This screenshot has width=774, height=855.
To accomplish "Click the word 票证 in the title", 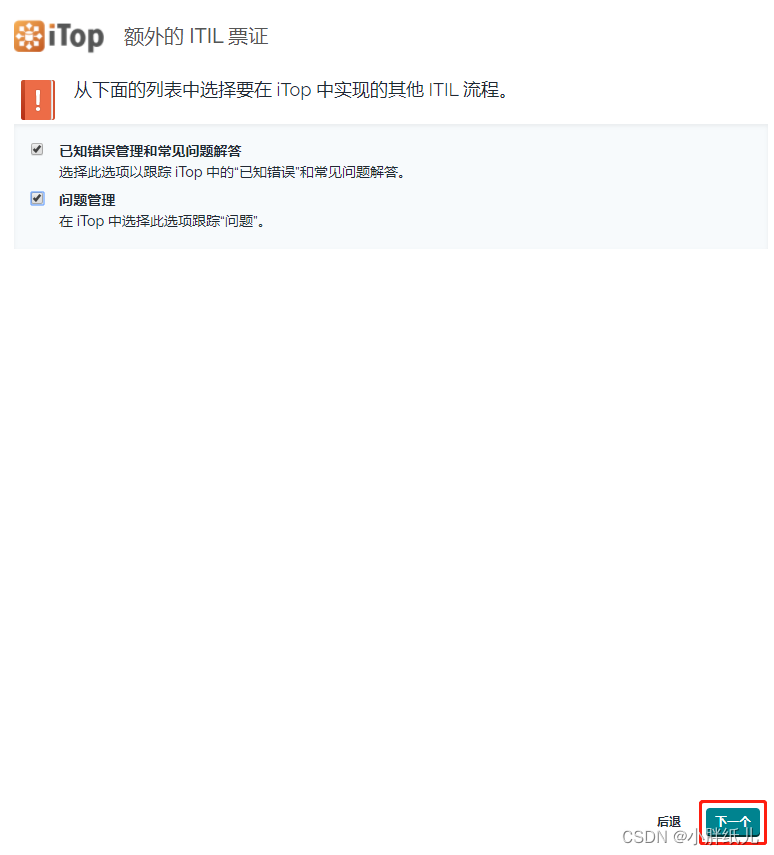I will click(x=248, y=37).
